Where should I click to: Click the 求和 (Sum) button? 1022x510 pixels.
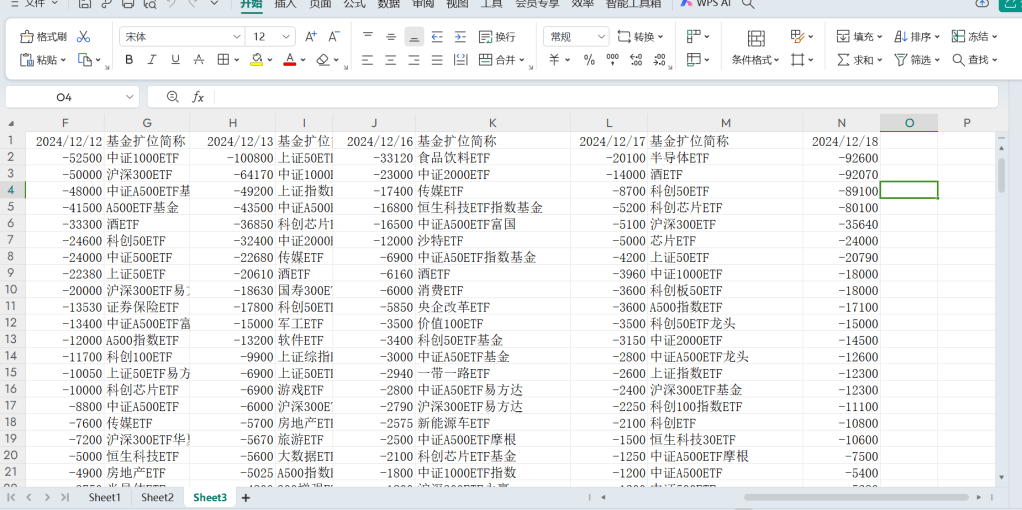coord(859,60)
